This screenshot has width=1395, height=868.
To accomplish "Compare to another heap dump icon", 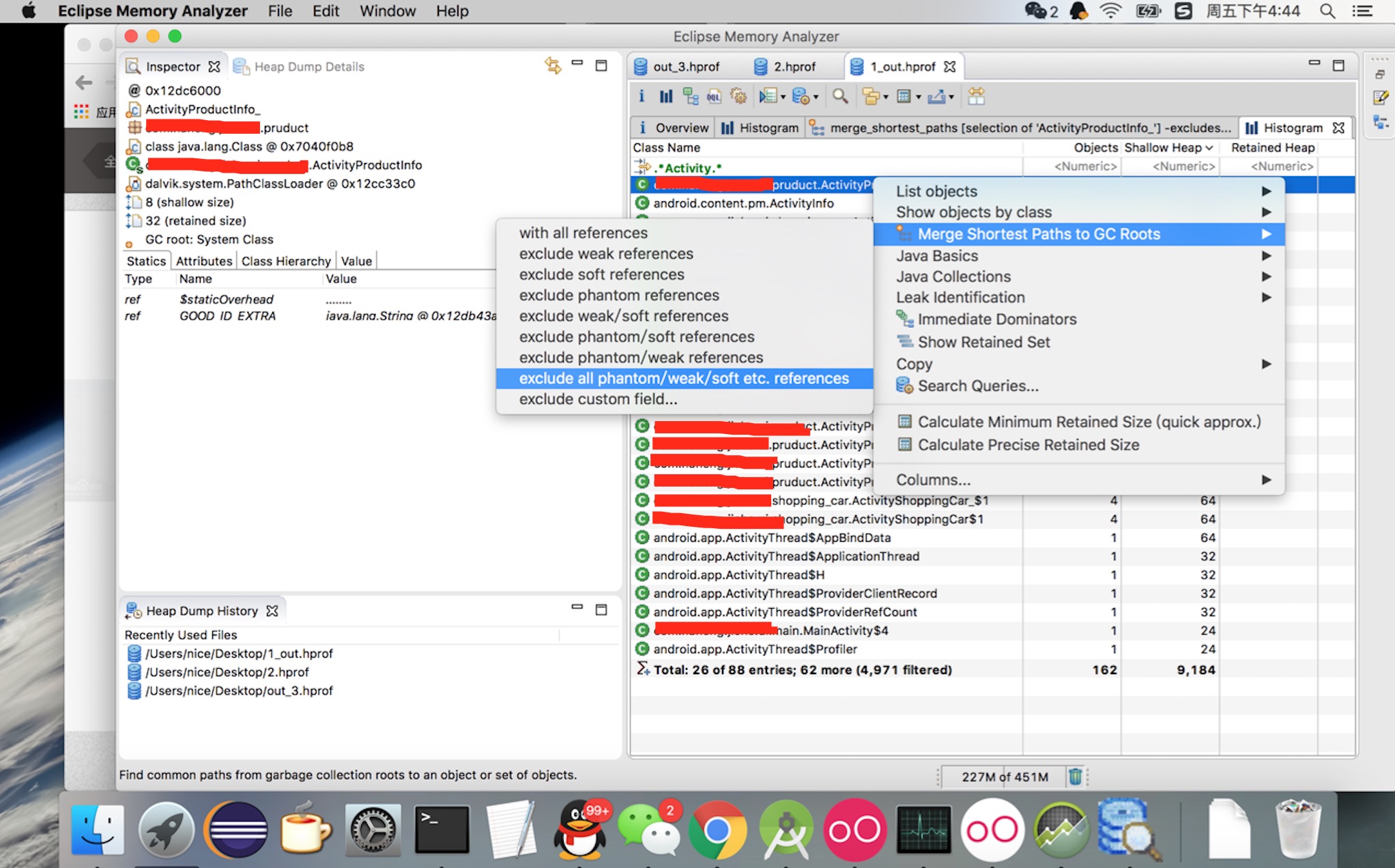I will point(976,96).
